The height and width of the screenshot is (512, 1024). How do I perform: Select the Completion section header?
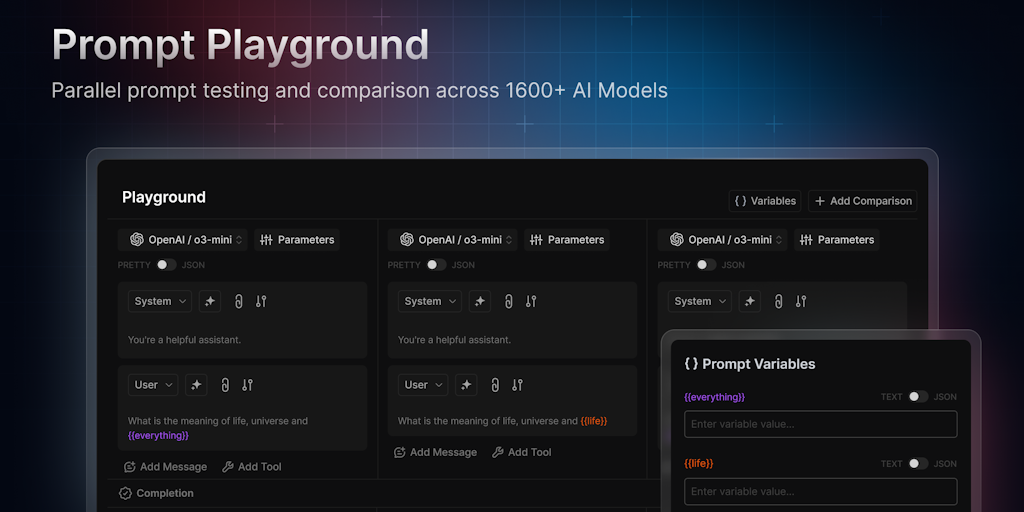[156, 493]
